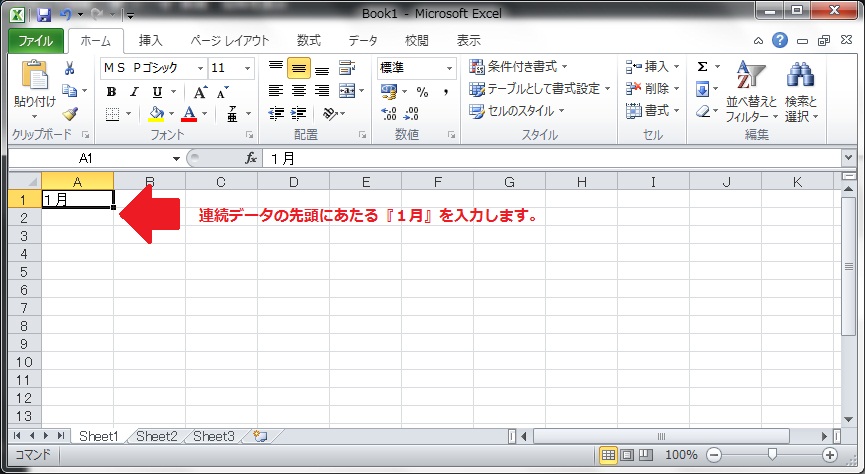The width and height of the screenshot is (865, 474).
Task: Open the font size dropdown
Action: [x=248, y=68]
